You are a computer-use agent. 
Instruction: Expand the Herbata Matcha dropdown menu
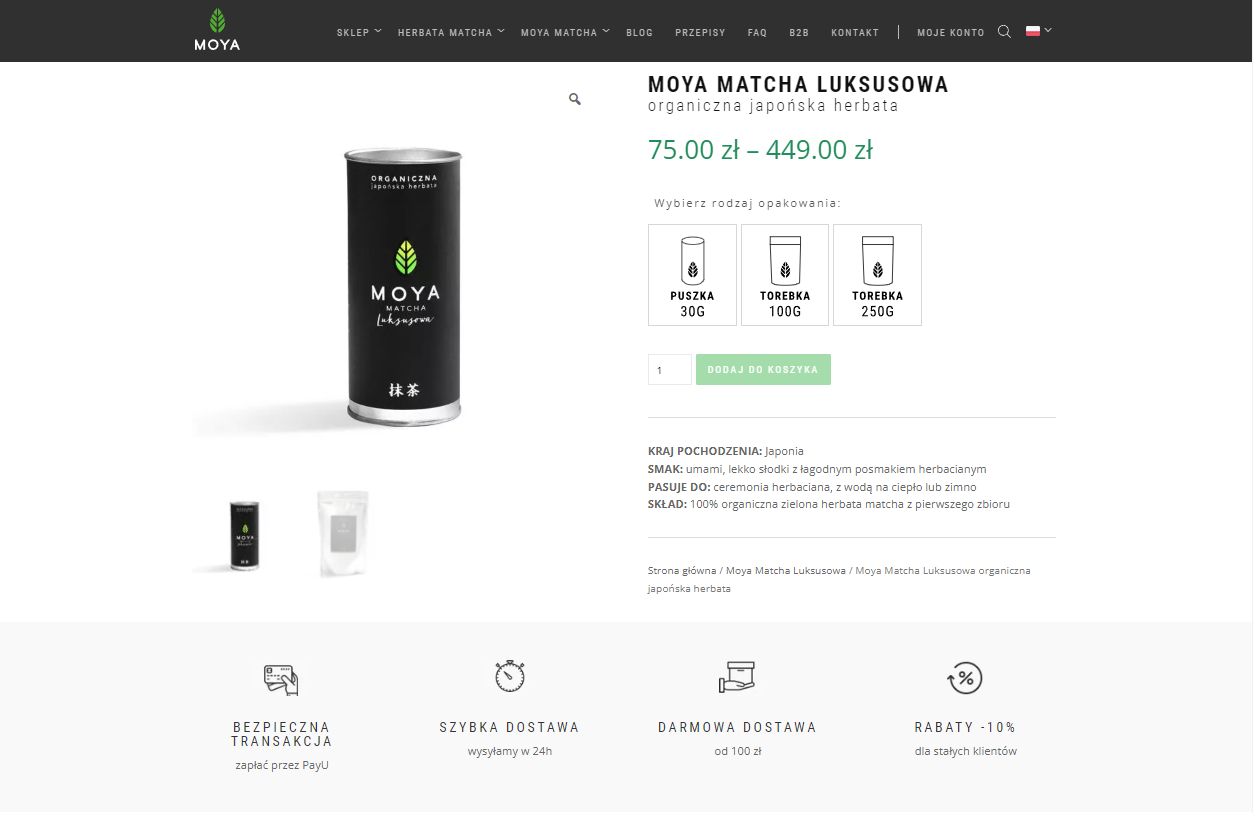point(451,33)
